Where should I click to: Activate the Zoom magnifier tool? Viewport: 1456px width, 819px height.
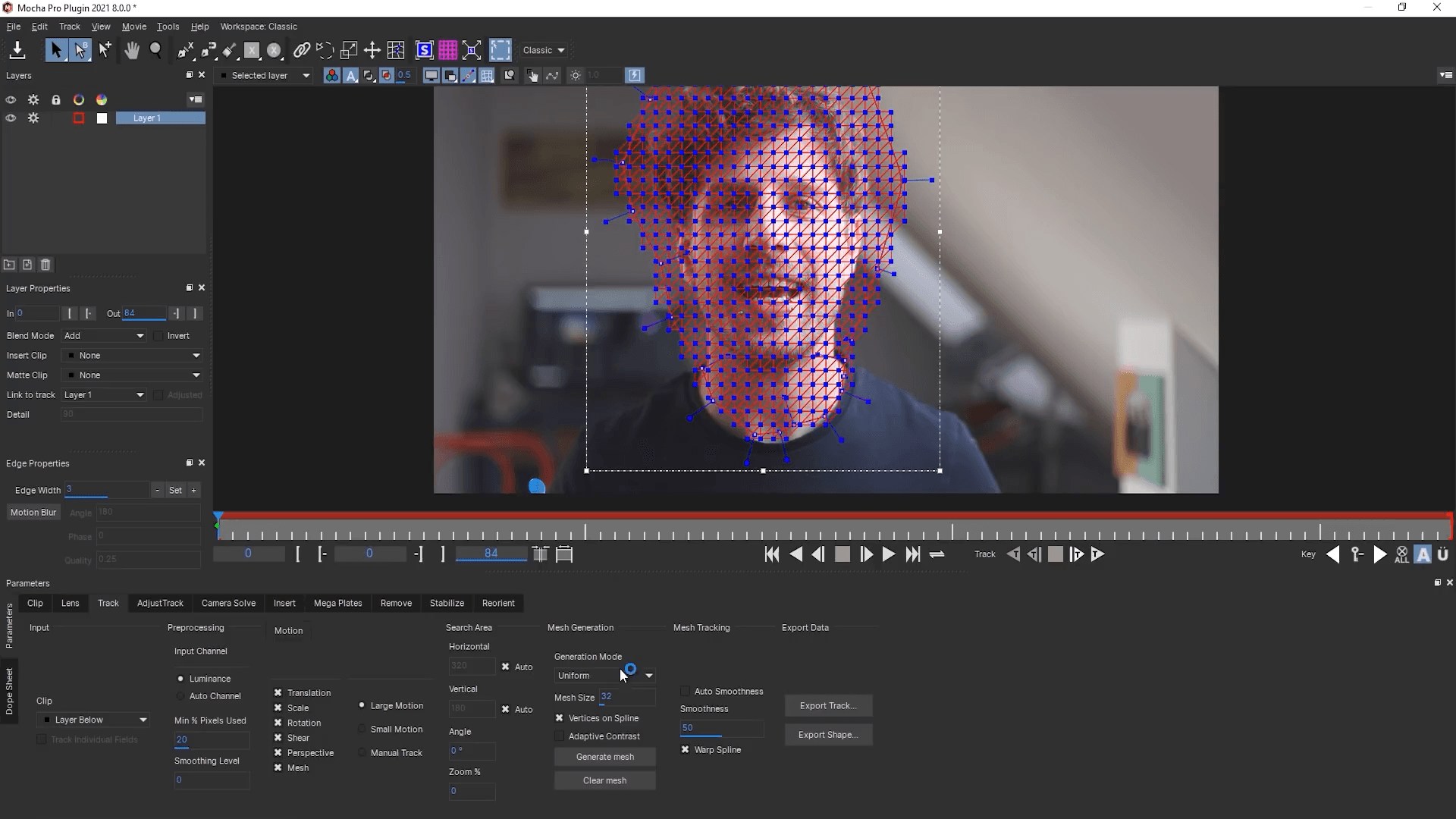[x=155, y=50]
